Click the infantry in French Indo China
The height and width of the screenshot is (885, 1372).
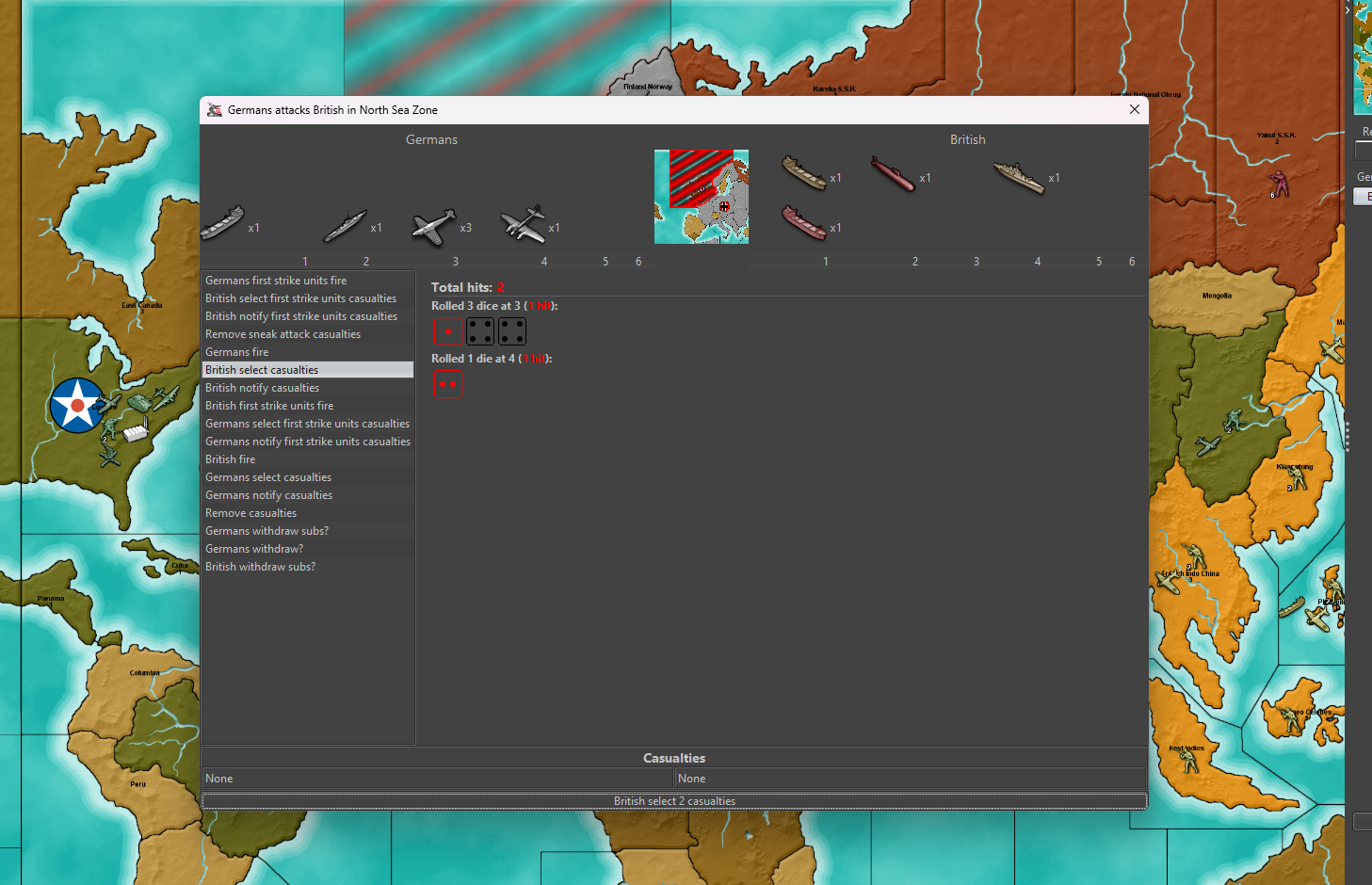(1193, 555)
